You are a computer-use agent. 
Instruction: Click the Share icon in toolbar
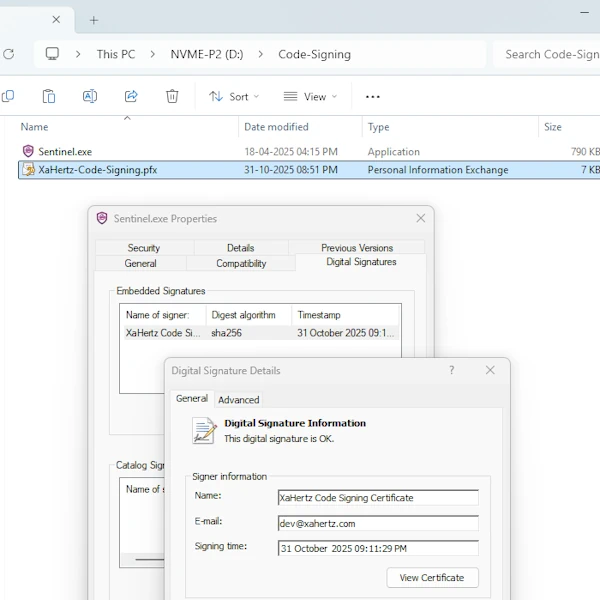[x=131, y=96]
